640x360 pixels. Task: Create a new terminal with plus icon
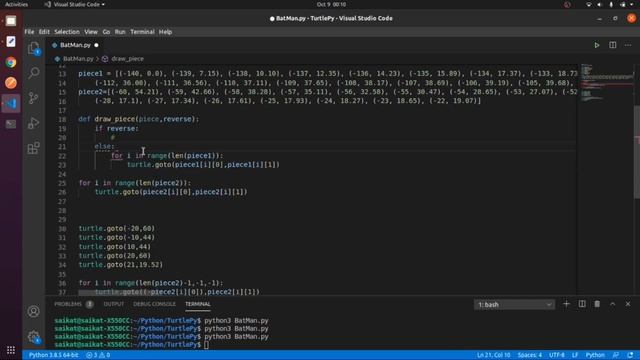click(566, 304)
